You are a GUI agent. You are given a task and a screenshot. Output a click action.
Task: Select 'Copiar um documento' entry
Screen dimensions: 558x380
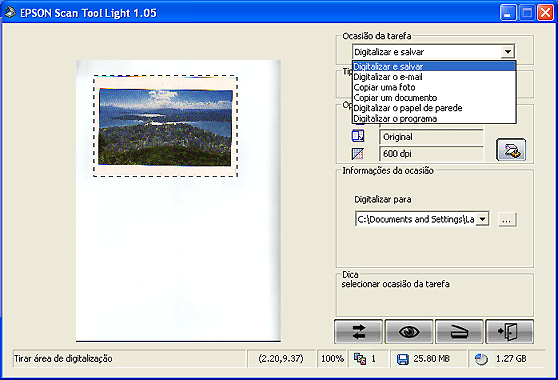[x=434, y=97]
